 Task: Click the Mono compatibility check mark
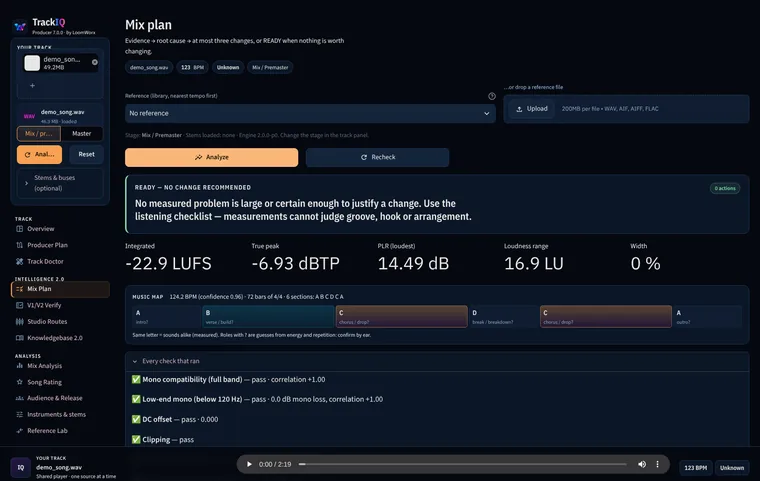tap(136, 379)
